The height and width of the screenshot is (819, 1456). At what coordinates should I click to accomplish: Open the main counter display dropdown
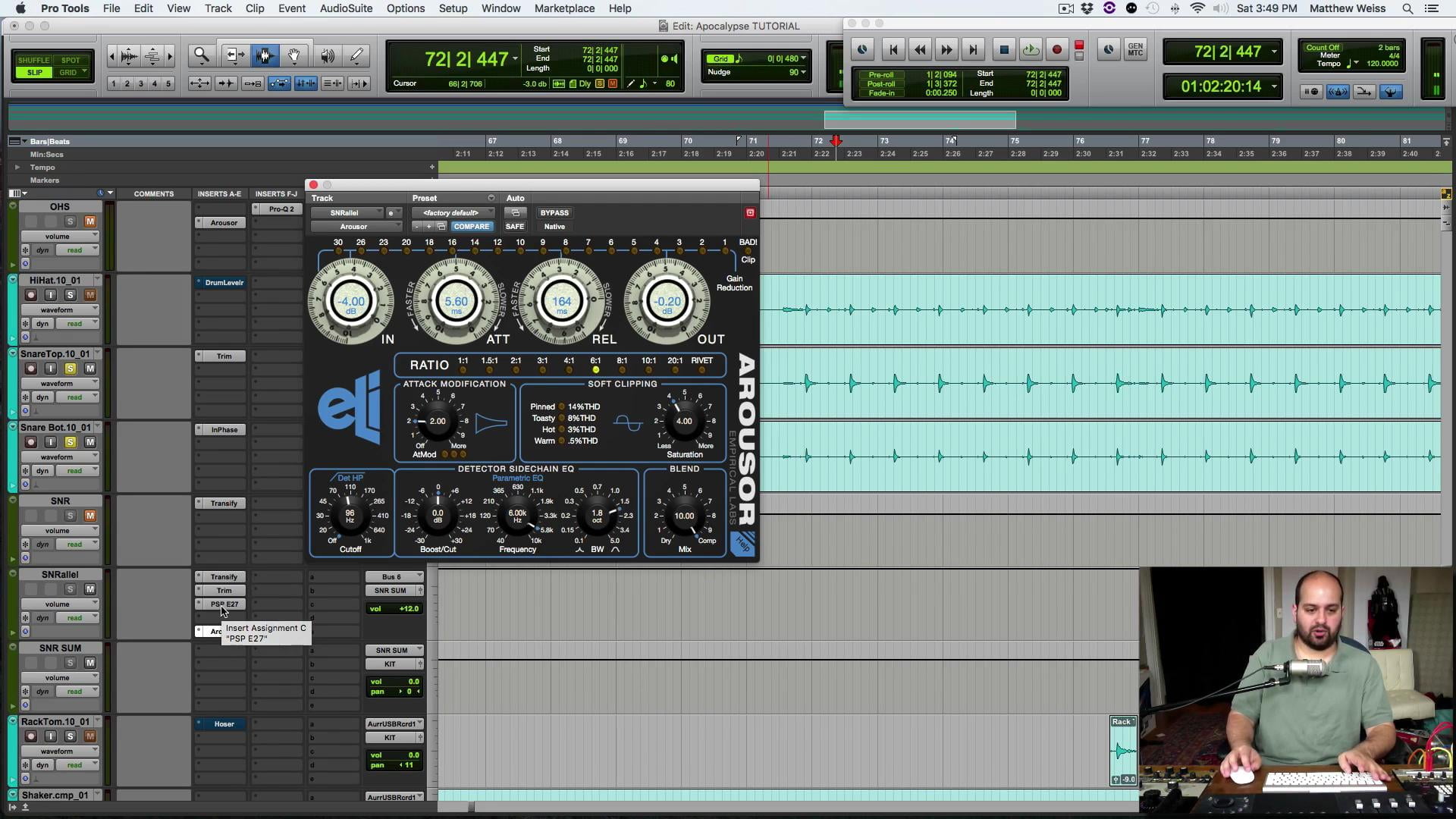515,58
